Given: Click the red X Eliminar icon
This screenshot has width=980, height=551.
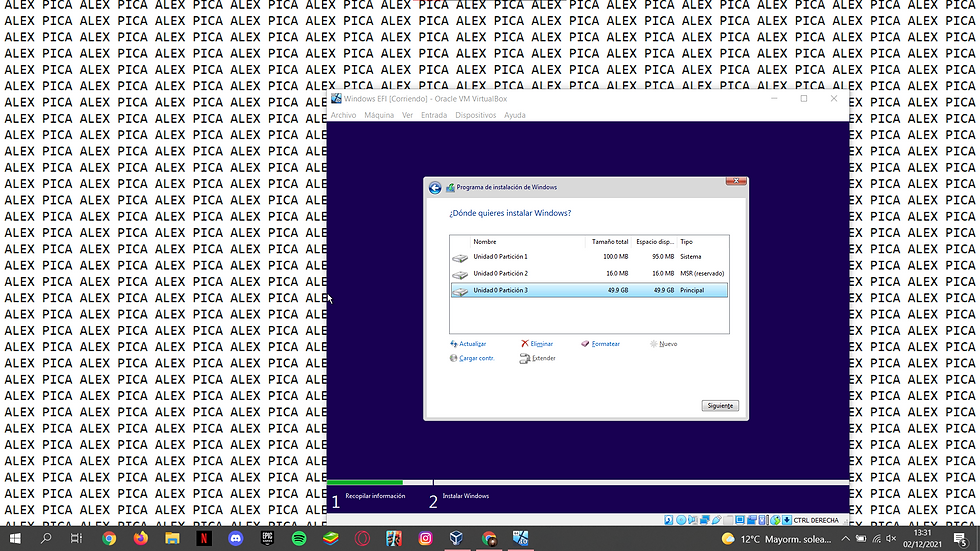Looking at the screenshot, I should 524,344.
